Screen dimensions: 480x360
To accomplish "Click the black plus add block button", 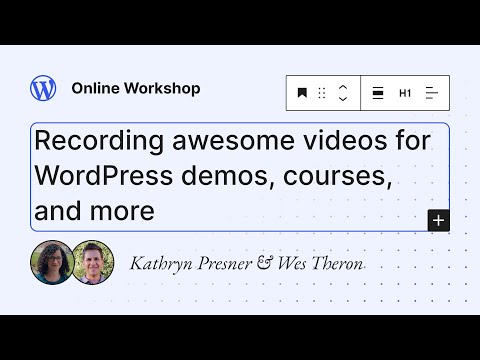I will pyautogui.click(x=439, y=220).
